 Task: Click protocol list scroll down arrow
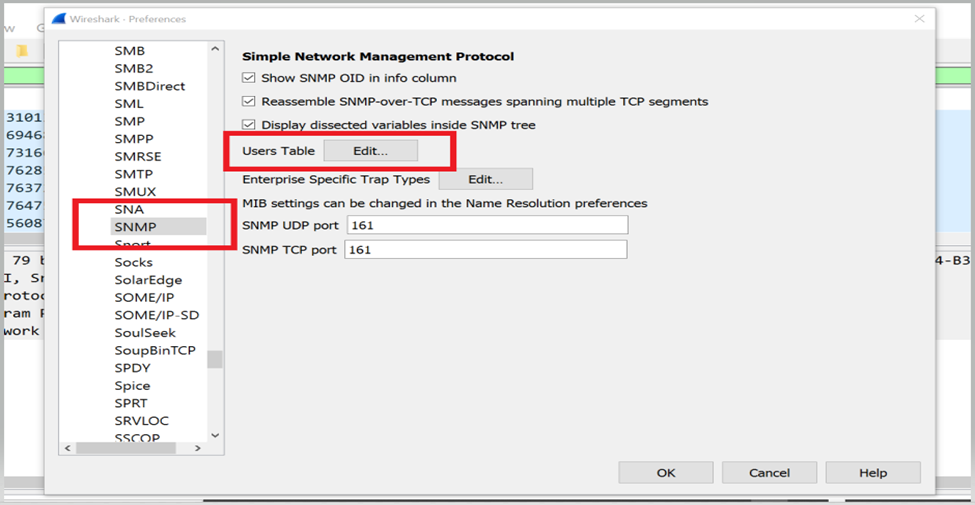[215, 435]
